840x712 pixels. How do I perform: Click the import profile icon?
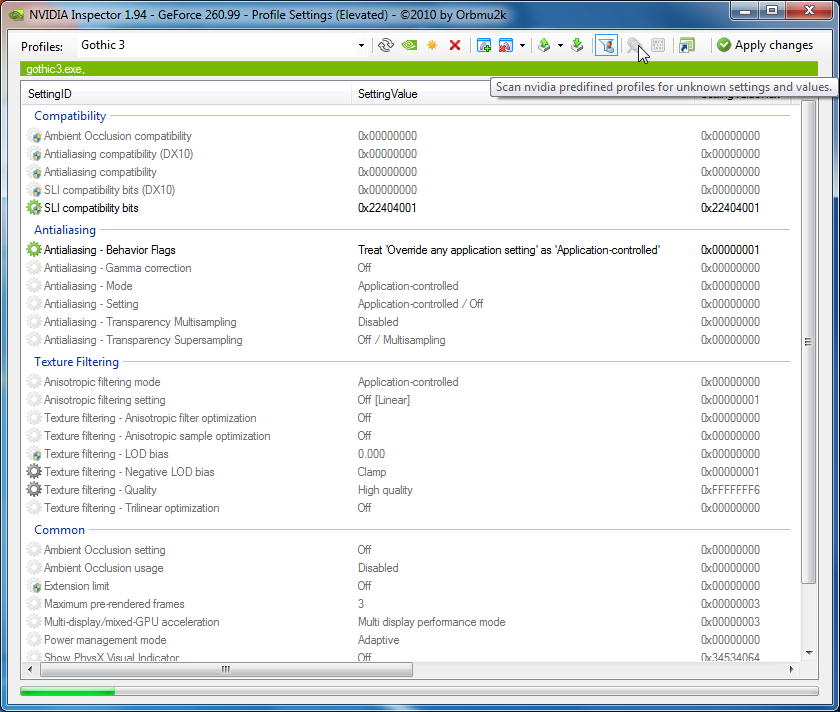(577, 45)
